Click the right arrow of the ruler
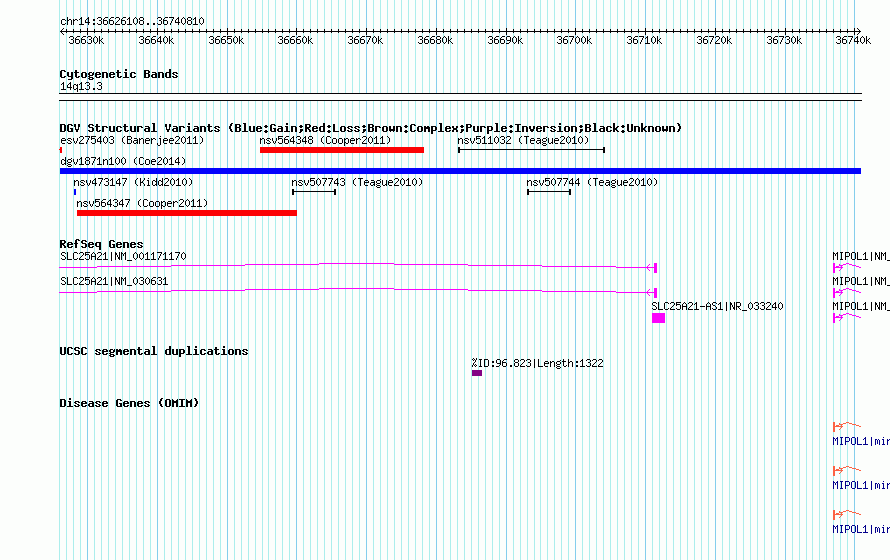This screenshot has width=890, height=560. (x=858, y=32)
